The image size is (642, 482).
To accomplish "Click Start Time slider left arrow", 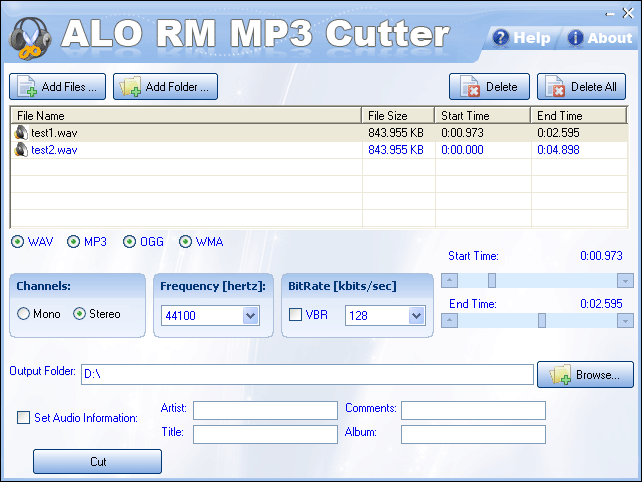I will (450, 281).
